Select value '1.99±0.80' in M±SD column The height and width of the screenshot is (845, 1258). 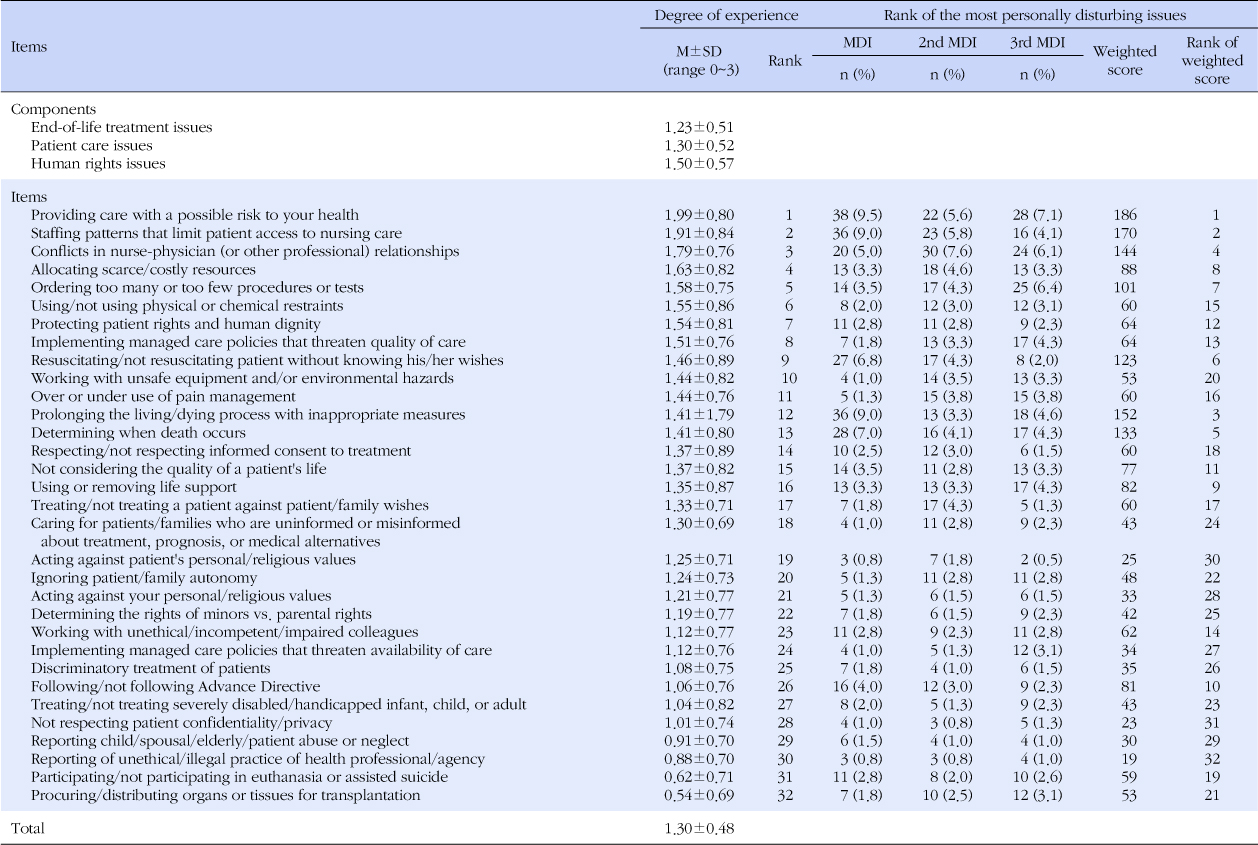pos(699,215)
